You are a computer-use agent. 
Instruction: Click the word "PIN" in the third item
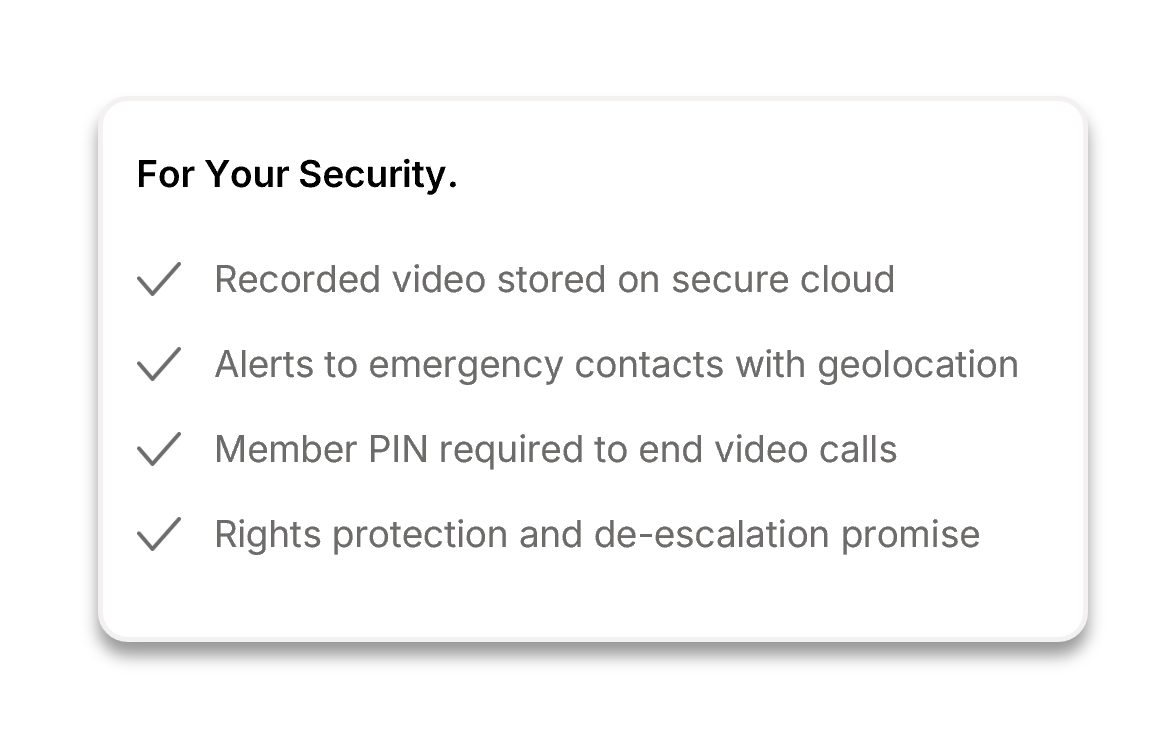point(398,449)
